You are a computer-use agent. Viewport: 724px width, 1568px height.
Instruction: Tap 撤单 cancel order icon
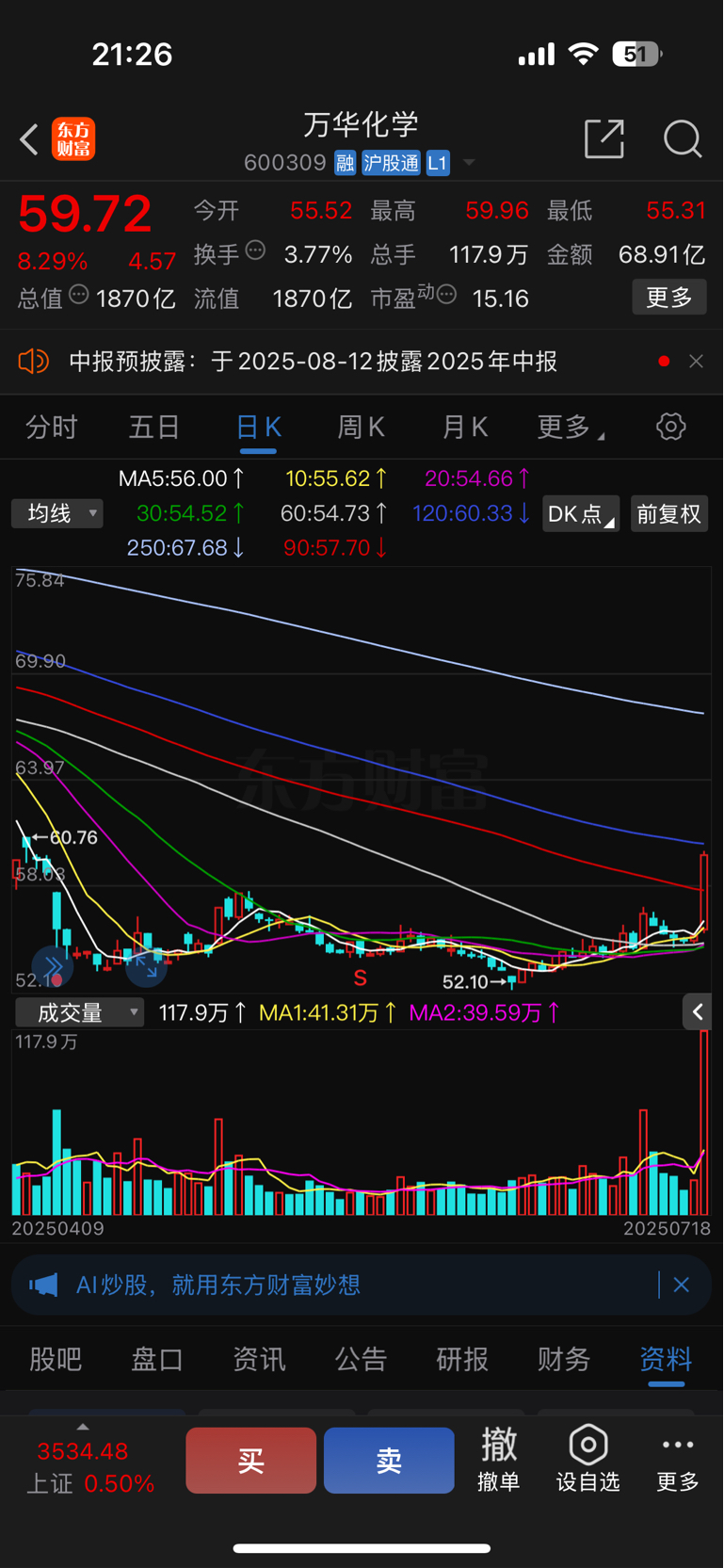pos(499,1459)
